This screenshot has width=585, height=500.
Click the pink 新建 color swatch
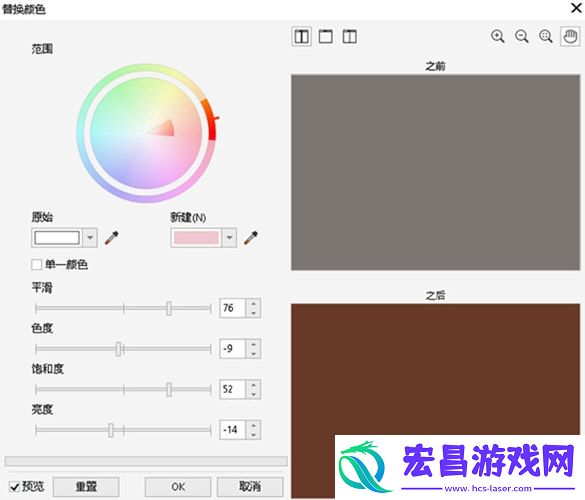pos(196,238)
